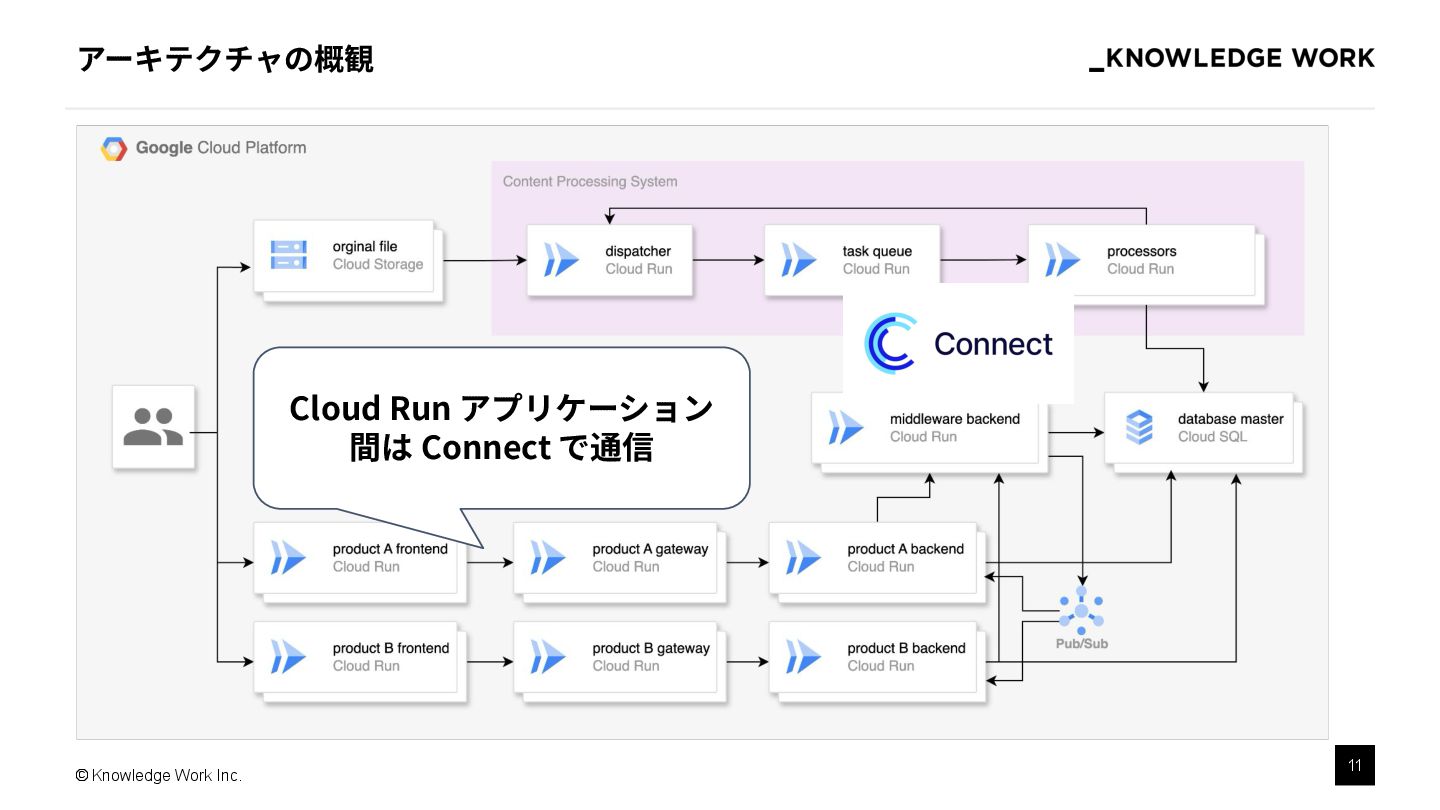Click the "product A frontend" label
The height and width of the screenshot is (810, 1440).
[x=390, y=549]
